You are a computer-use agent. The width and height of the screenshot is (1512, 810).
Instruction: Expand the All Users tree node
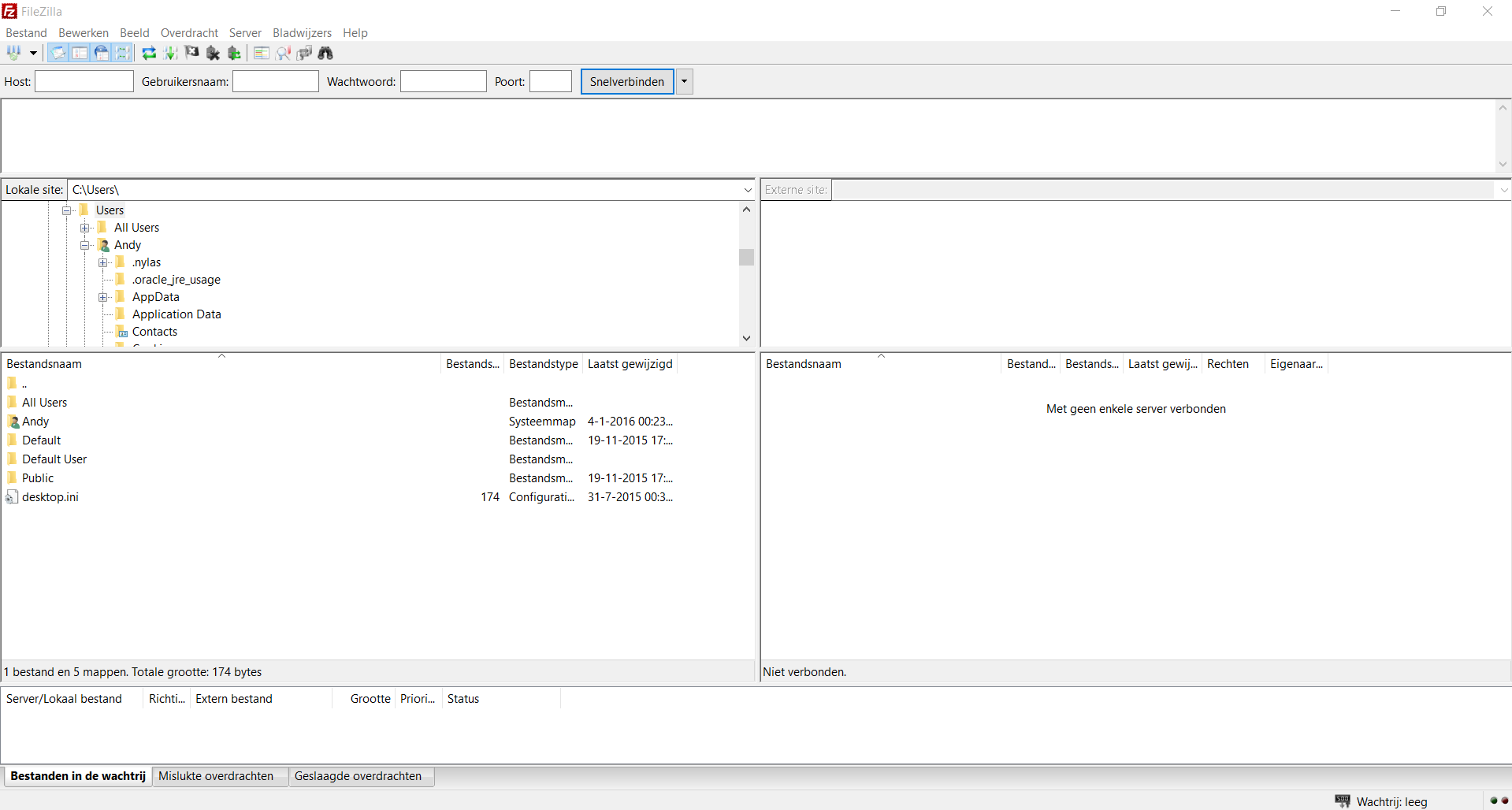(85, 228)
